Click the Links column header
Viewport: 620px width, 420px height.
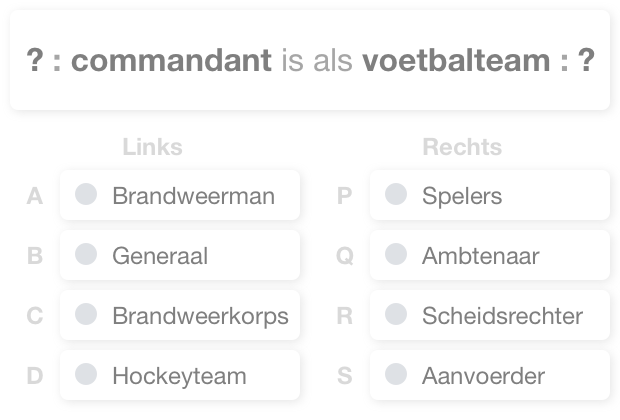[x=152, y=147]
